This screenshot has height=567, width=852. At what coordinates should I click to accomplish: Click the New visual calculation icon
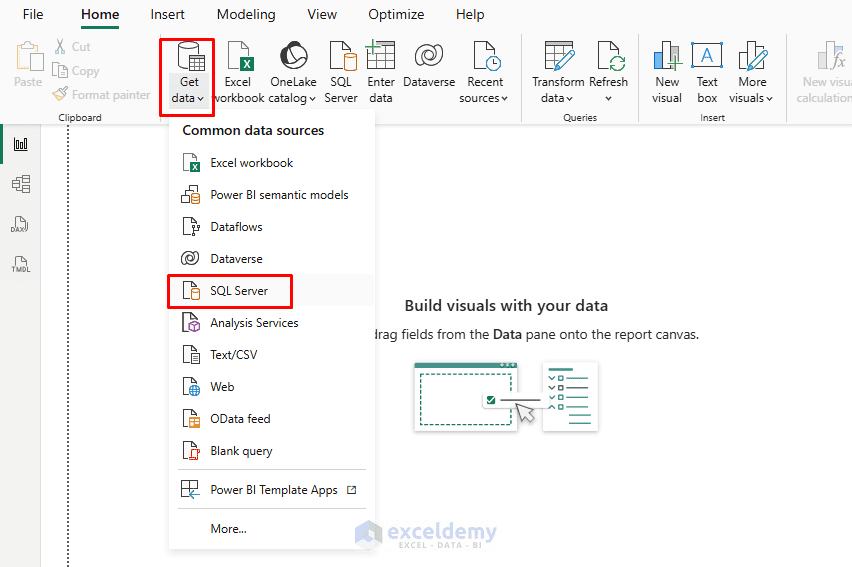click(826, 73)
